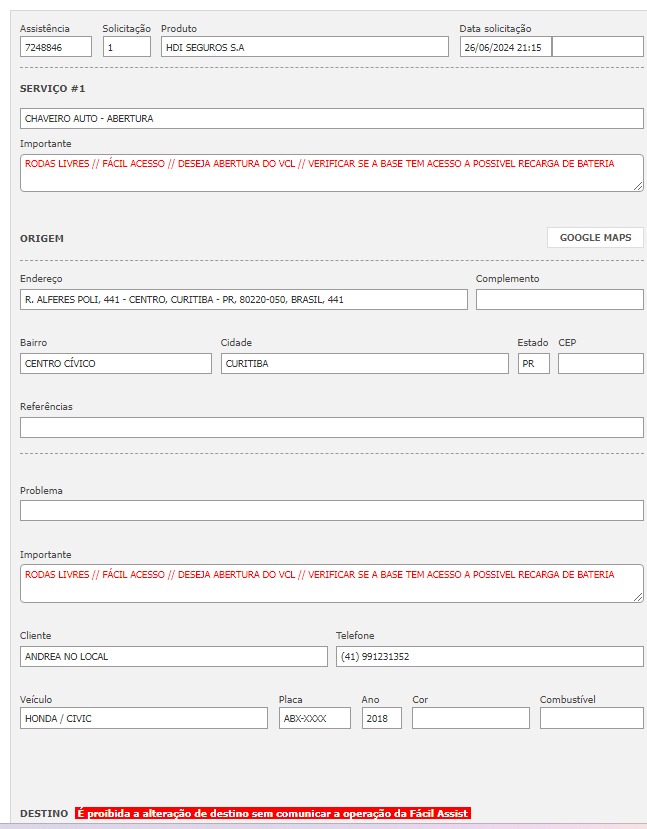Click the Placa license plate field

(315, 718)
